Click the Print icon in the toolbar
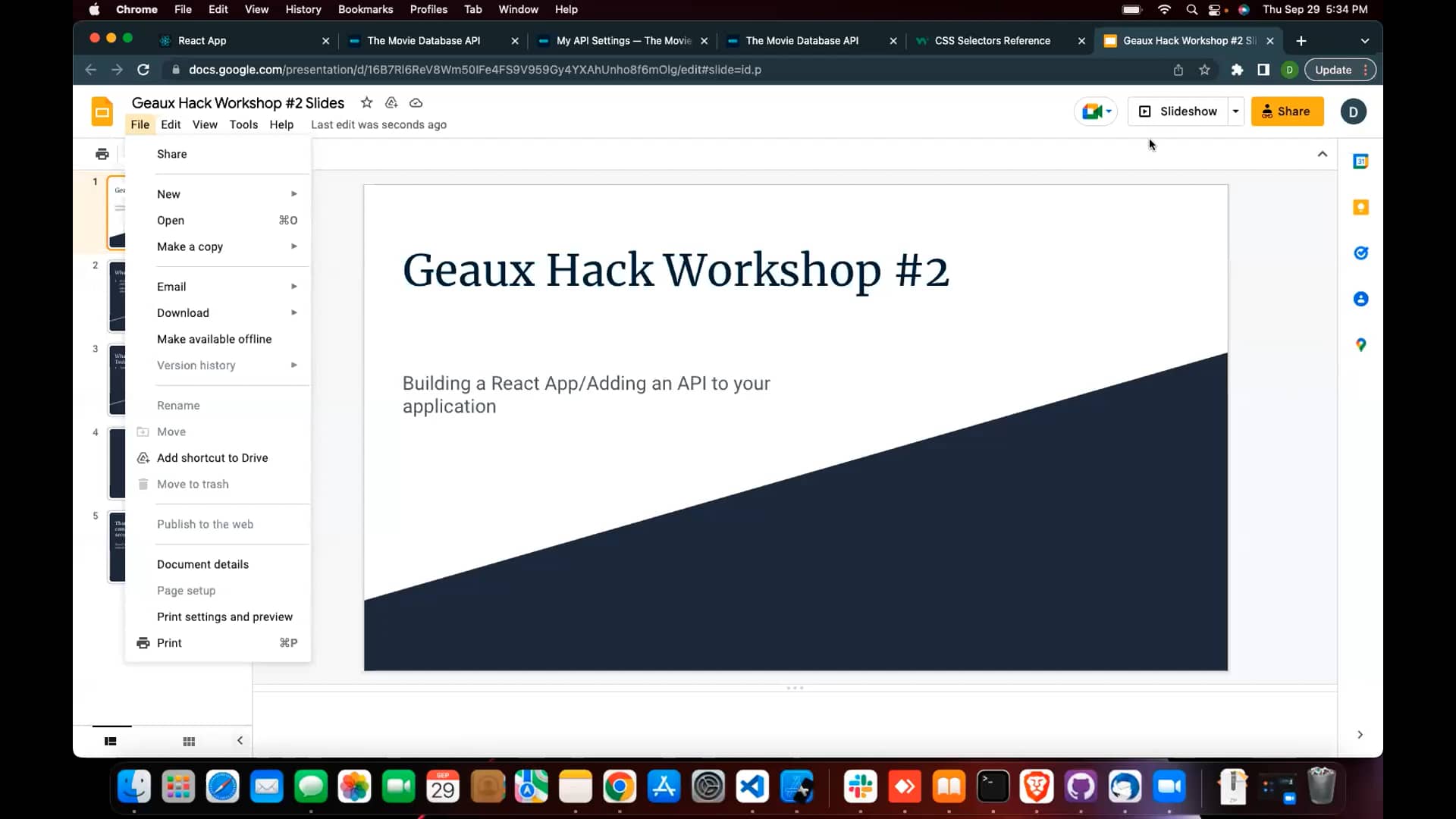Image resolution: width=1456 pixels, height=819 pixels. pos(102,153)
